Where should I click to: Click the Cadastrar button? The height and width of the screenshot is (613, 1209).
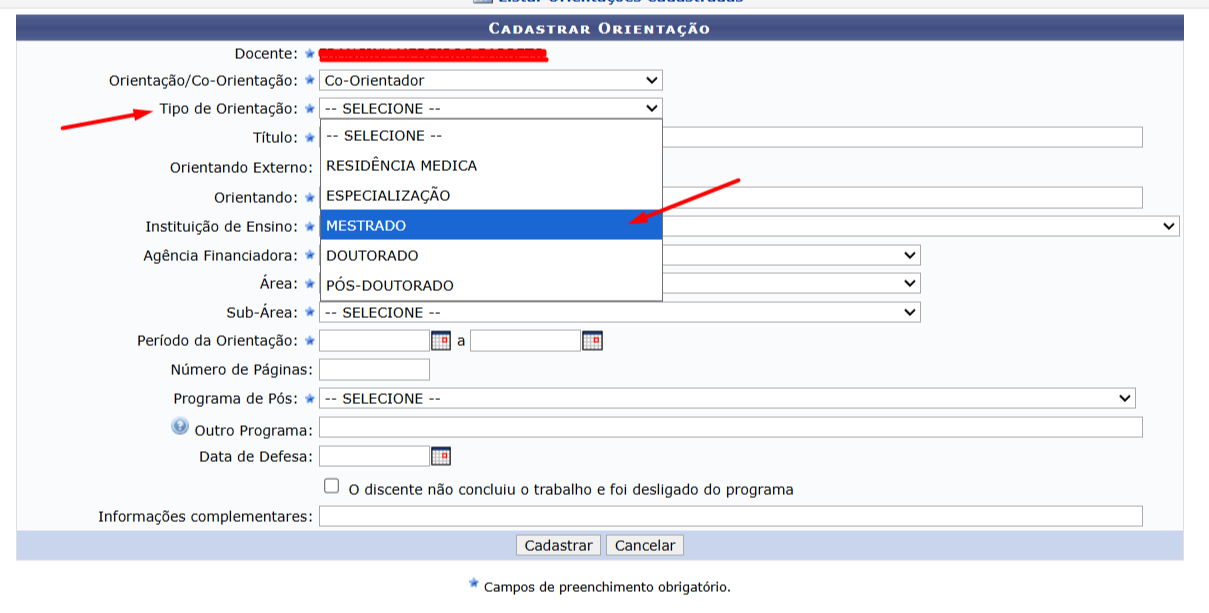(x=559, y=546)
